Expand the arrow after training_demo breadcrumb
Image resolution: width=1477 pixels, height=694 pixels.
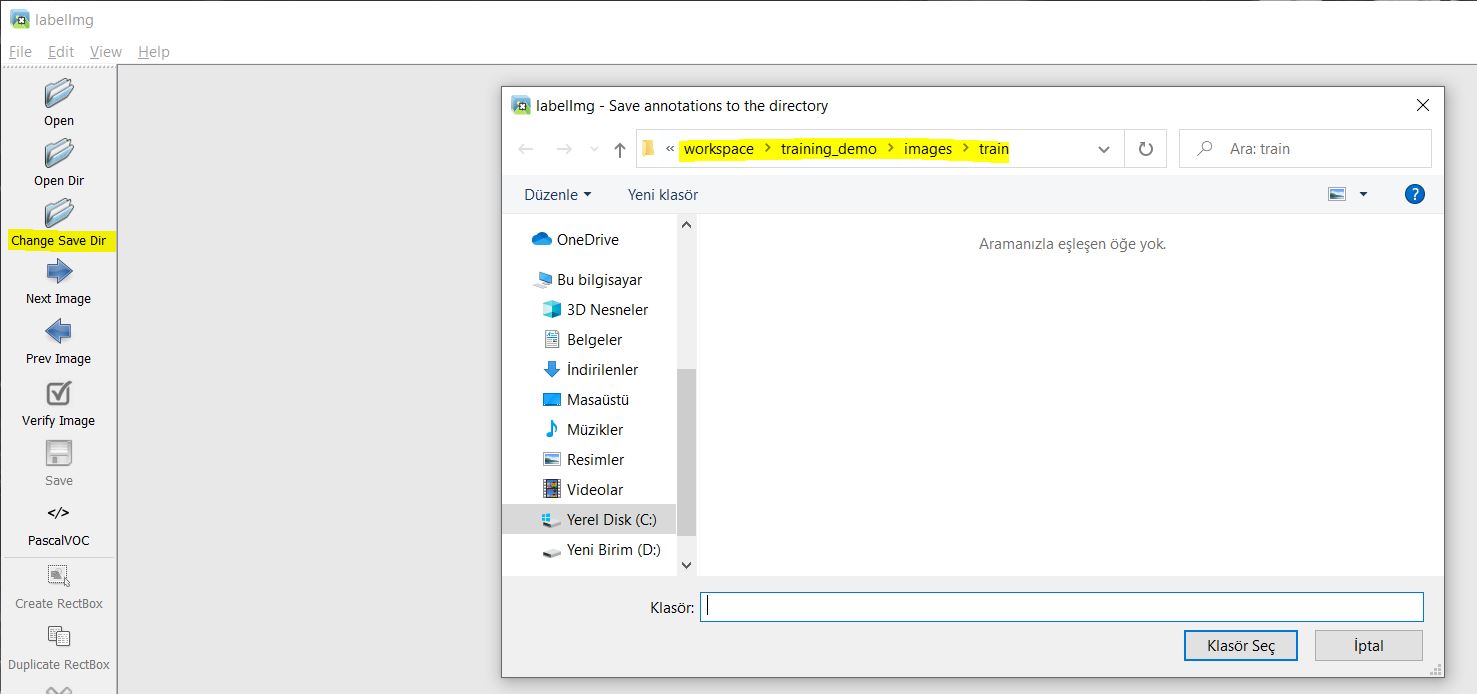tap(891, 148)
